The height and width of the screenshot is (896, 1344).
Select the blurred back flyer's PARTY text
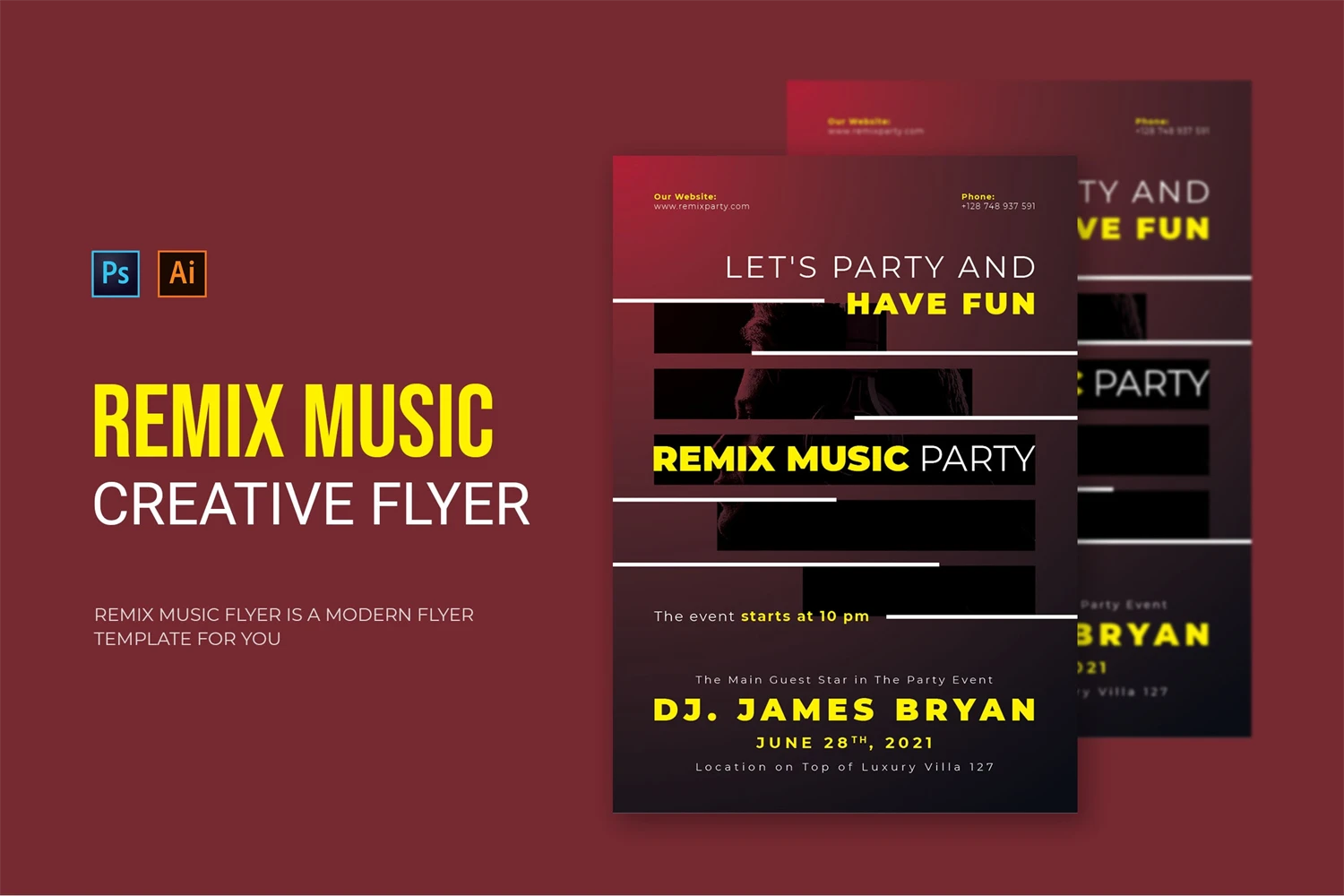tap(1150, 384)
